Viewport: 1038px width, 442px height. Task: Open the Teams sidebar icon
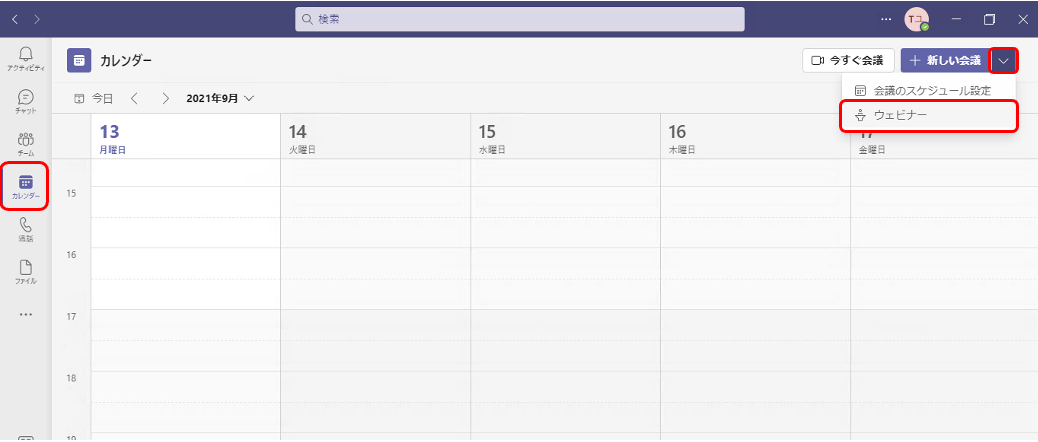click(26, 144)
